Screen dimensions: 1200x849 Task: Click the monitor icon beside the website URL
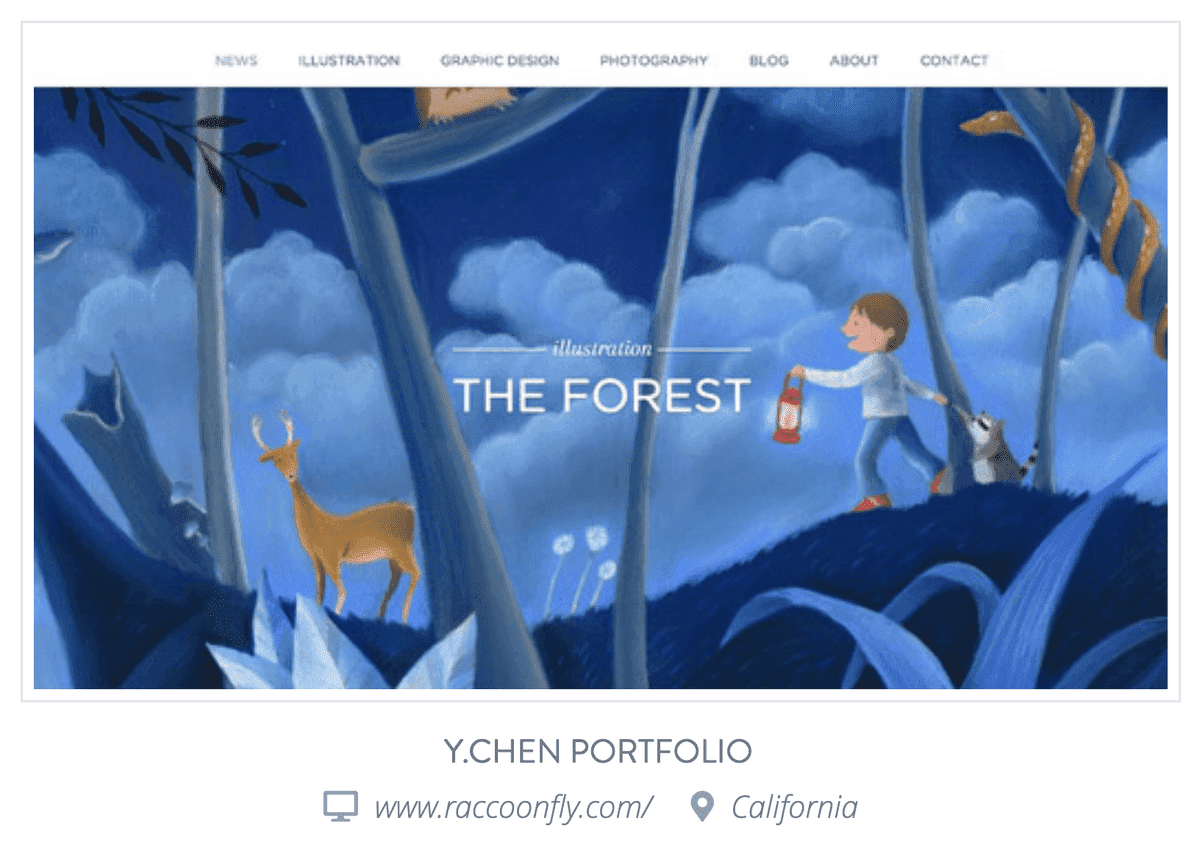340,806
